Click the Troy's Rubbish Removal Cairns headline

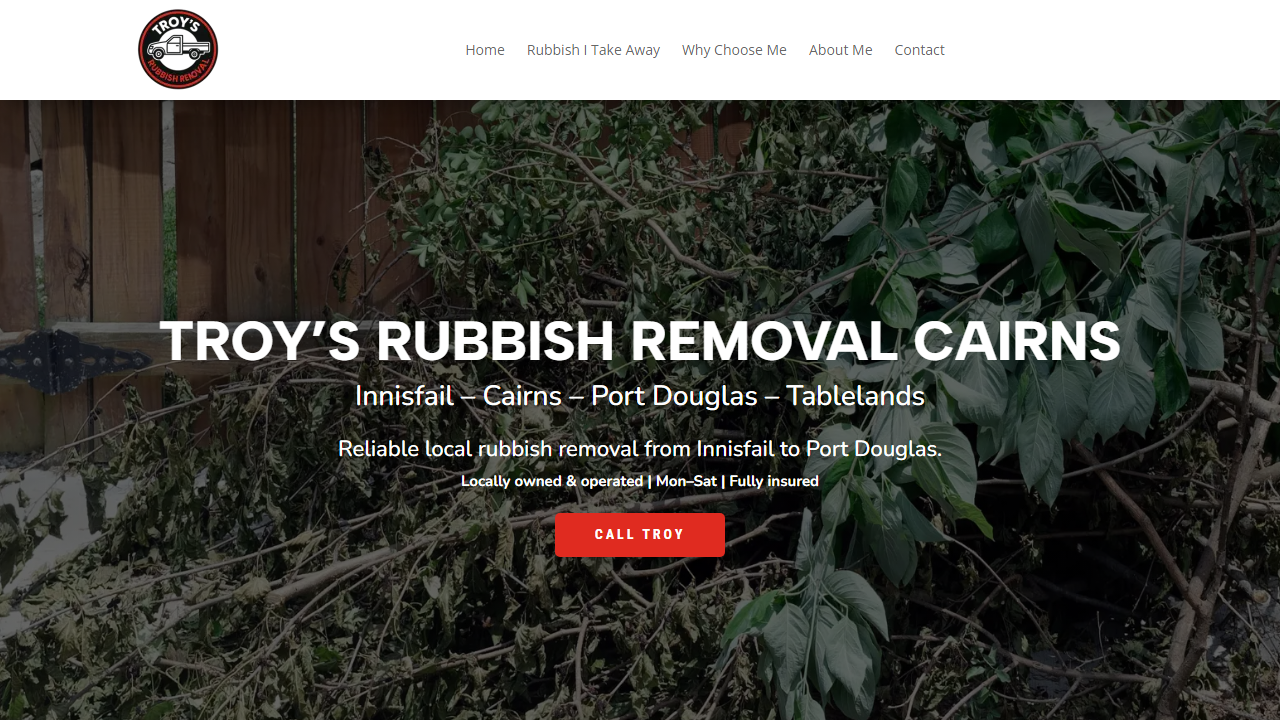640,341
